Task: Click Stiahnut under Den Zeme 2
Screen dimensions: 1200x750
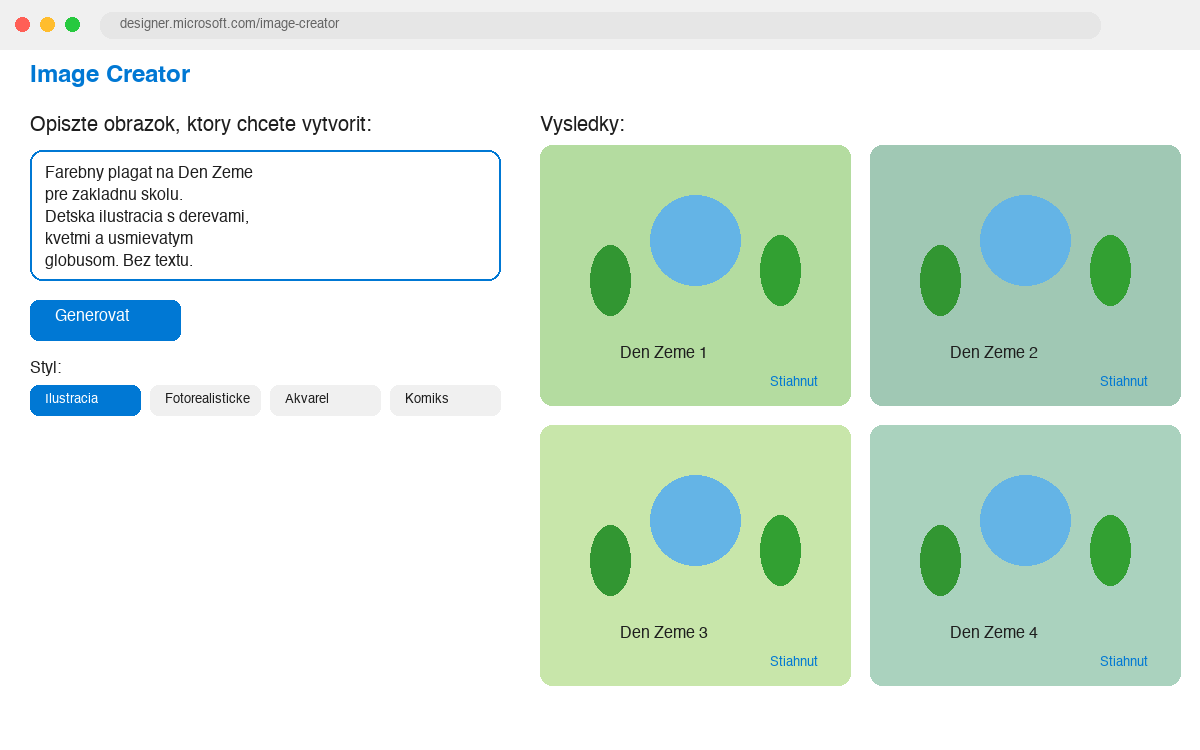Action: click(x=1123, y=381)
